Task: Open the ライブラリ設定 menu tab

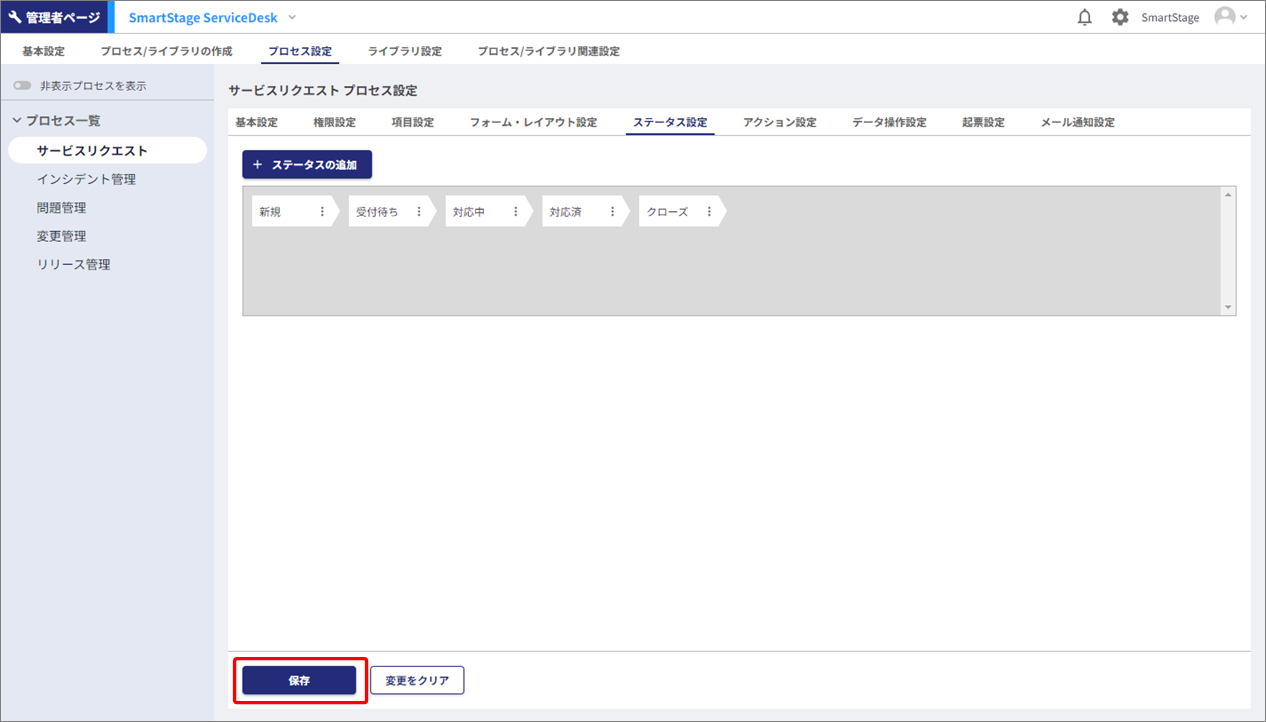Action: pyautogui.click(x=404, y=51)
